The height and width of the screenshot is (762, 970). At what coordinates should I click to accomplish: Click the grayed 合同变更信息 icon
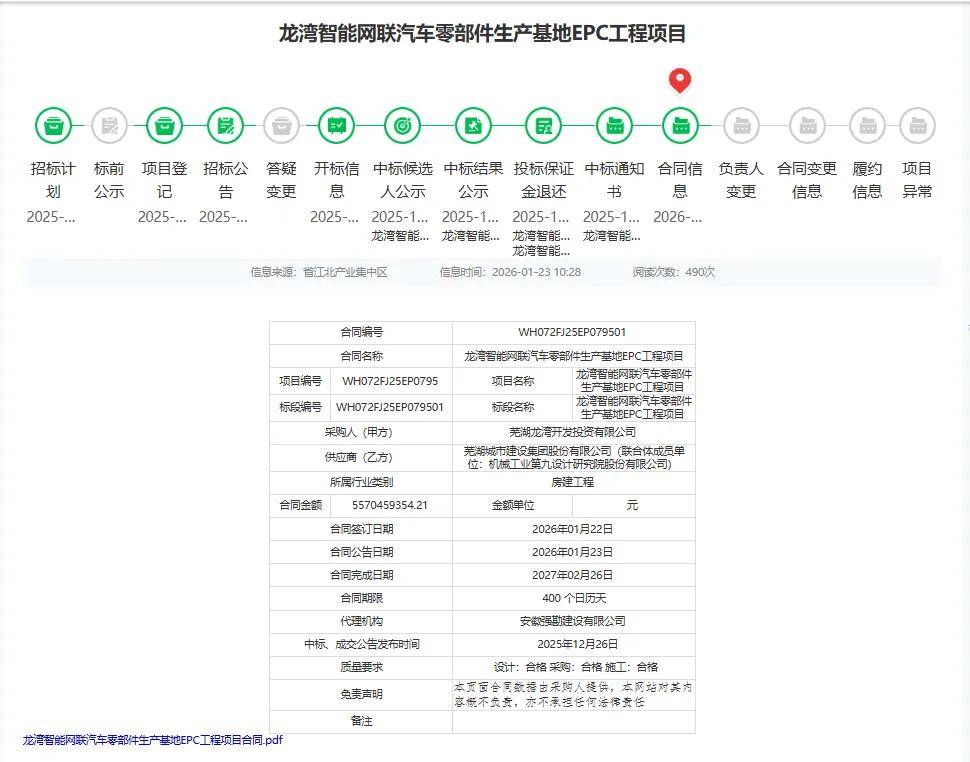click(x=807, y=126)
